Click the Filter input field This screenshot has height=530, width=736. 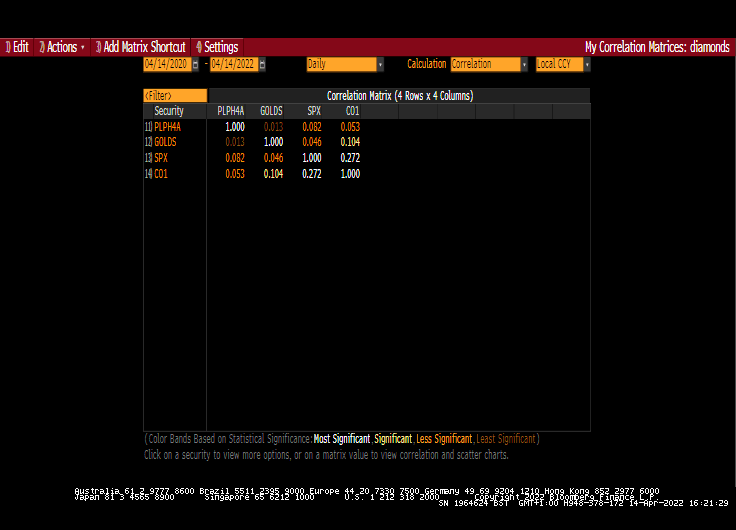tap(175, 96)
